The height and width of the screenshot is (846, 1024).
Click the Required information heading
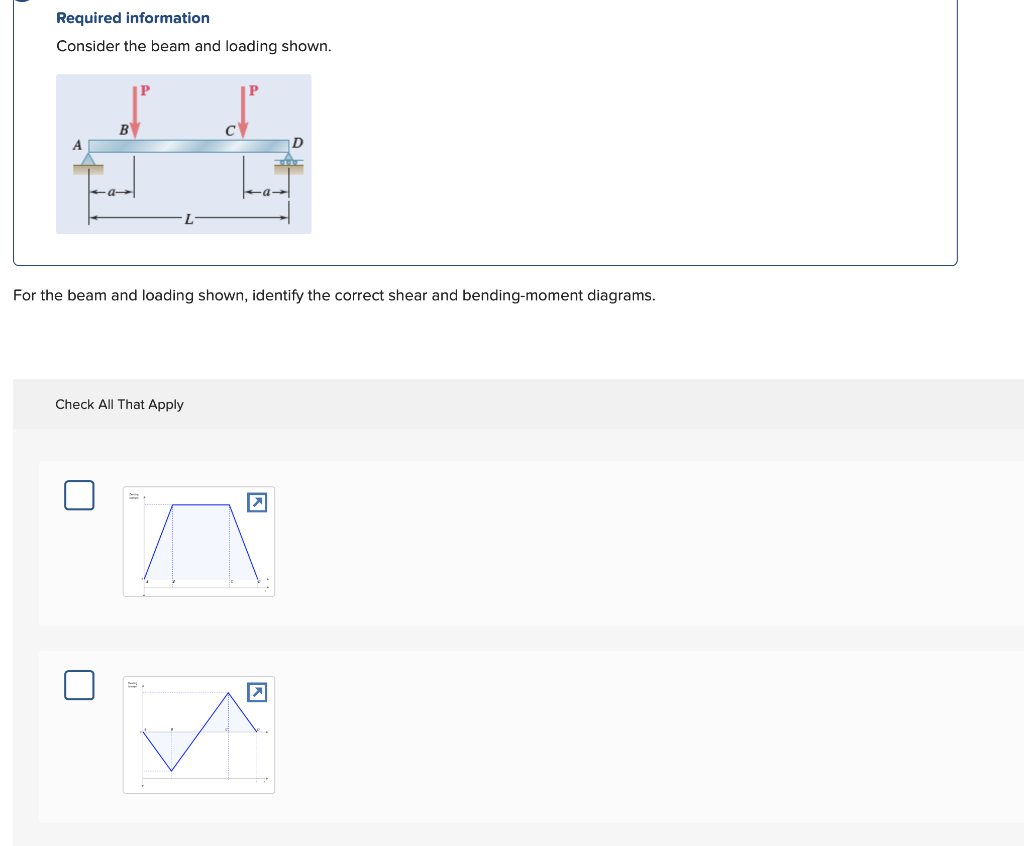133,18
